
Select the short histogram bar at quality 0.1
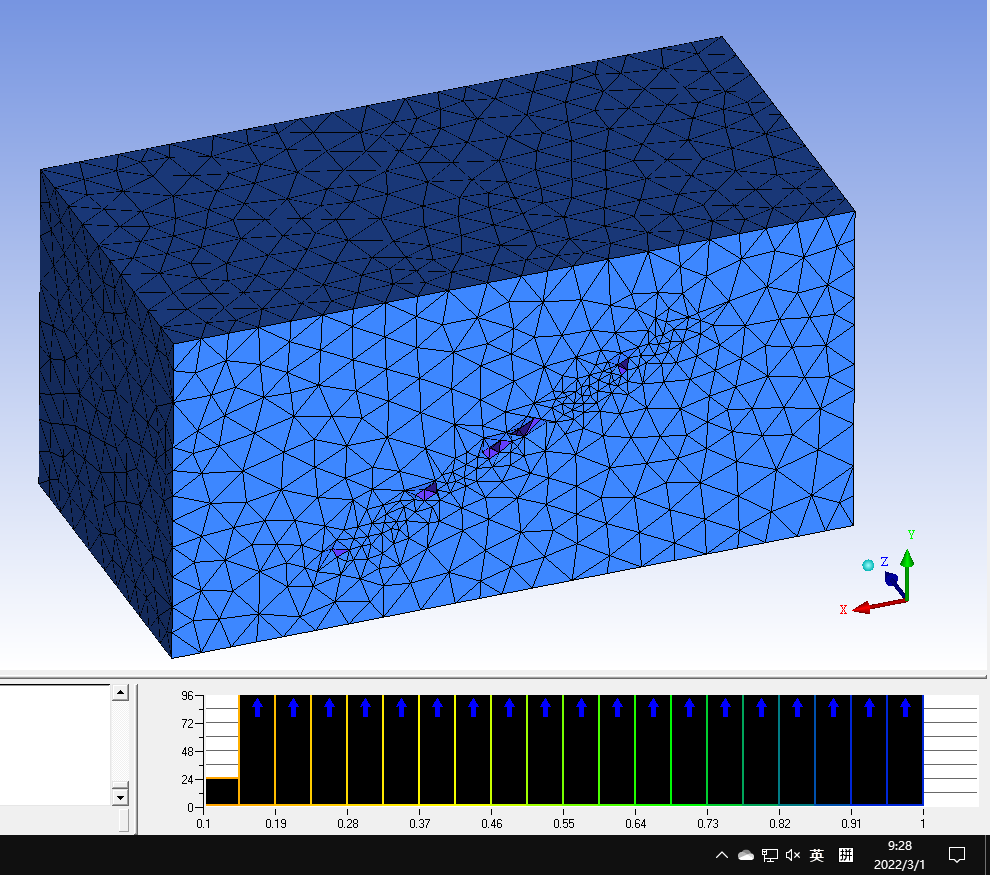click(x=221, y=791)
